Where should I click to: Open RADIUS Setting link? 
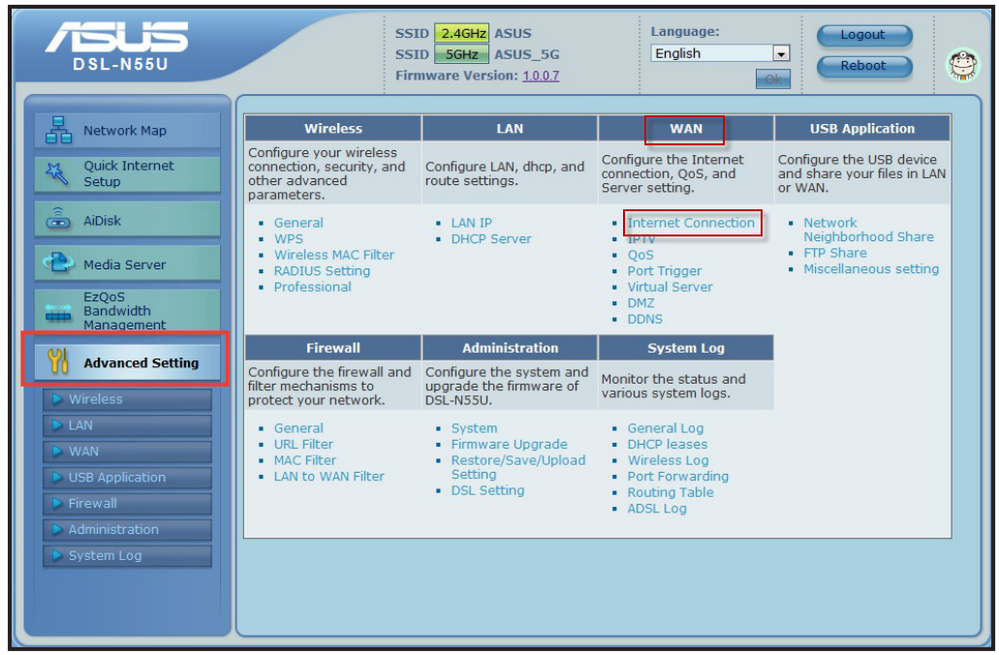tap(322, 271)
